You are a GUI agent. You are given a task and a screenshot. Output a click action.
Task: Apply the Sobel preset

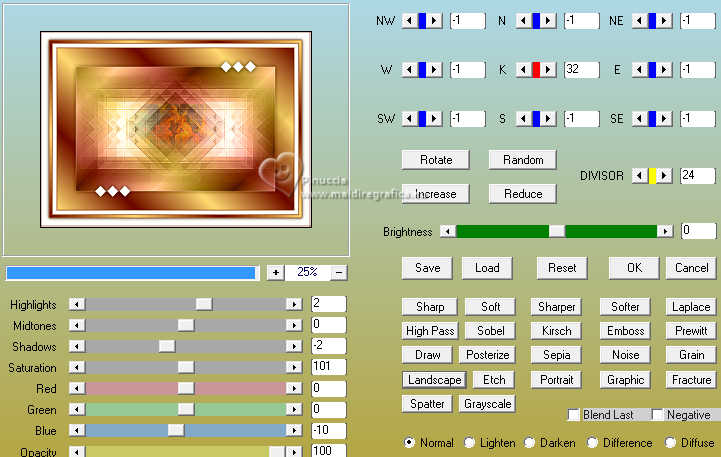(x=490, y=331)
